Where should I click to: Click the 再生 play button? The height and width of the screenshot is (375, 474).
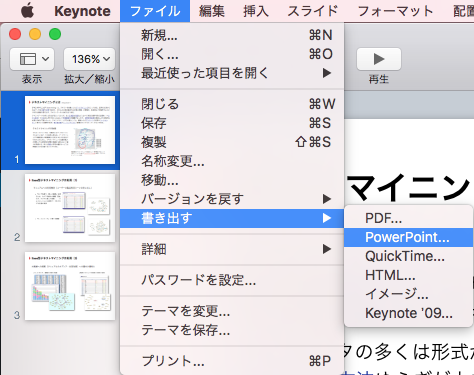point(379,59)
